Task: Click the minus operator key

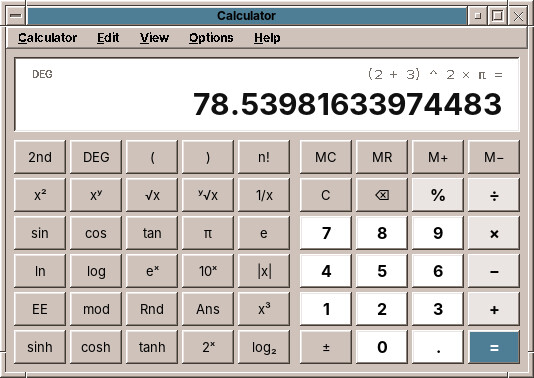Action: coord(494,271)
